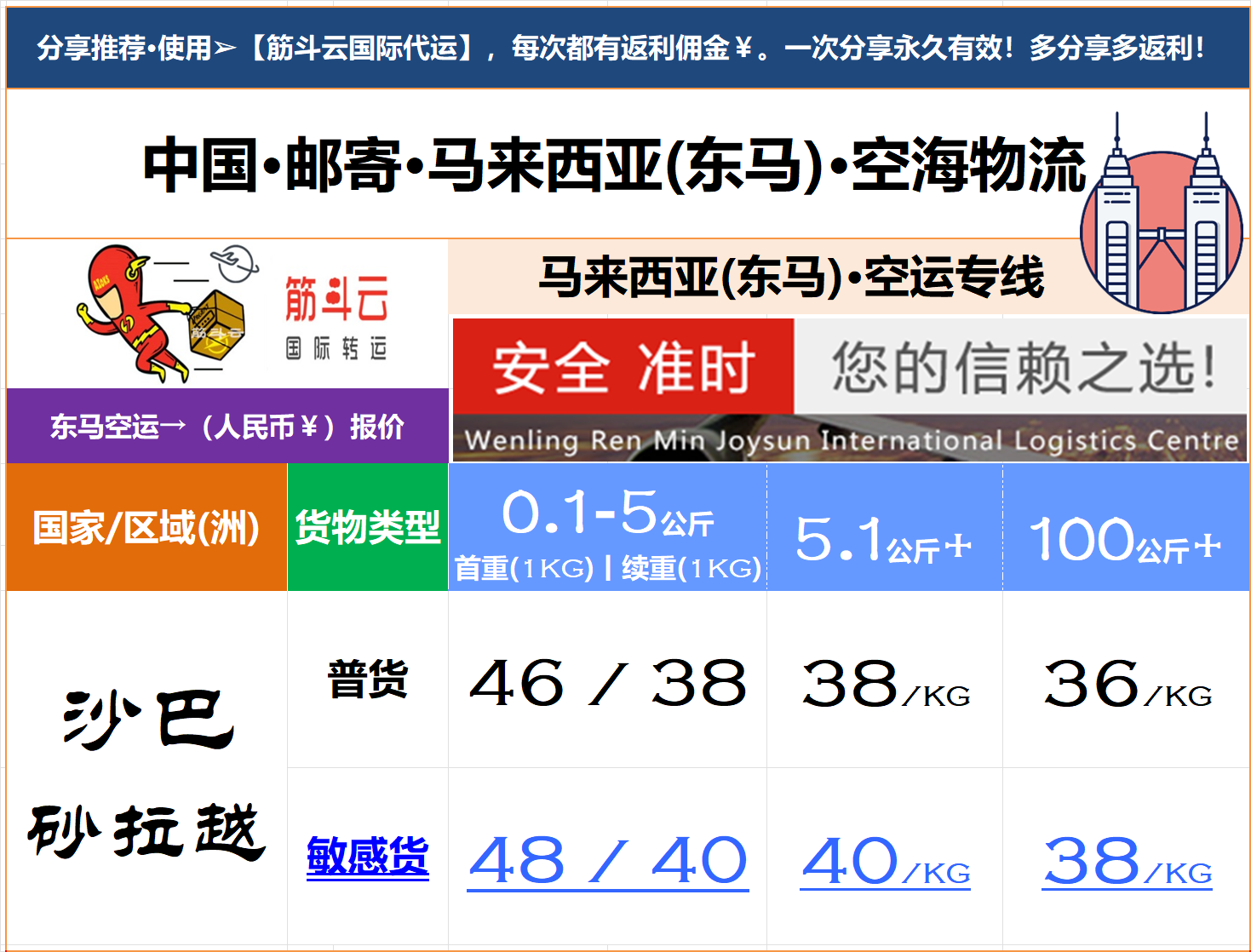Click the title 中国·邮寄·马来西亚(东马)·空海物流
Screen dimensions: 1251x952
(x=615, y=165)
